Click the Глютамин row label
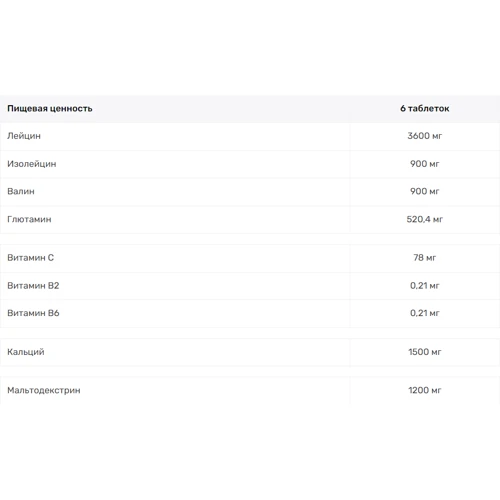 click(29, 219)
